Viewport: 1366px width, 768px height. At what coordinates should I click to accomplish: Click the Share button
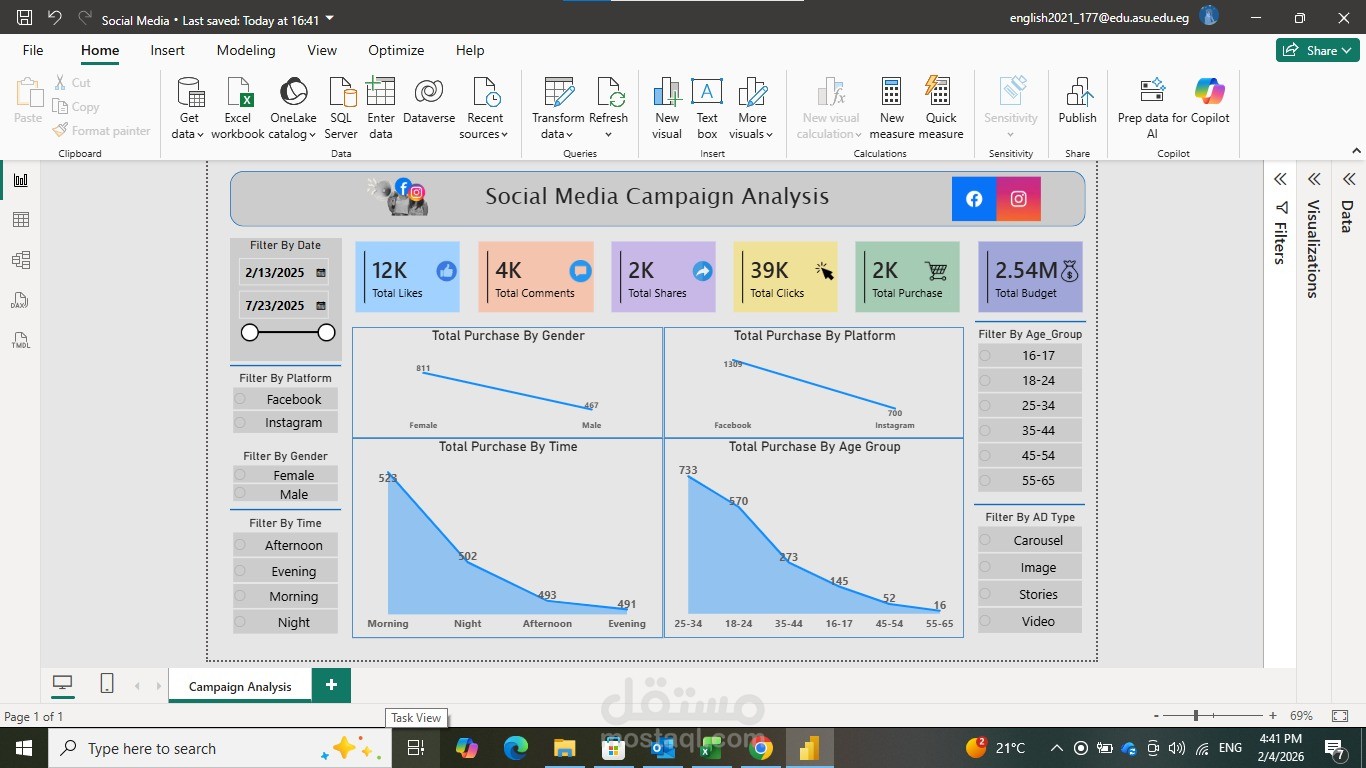pos(1317,49)
